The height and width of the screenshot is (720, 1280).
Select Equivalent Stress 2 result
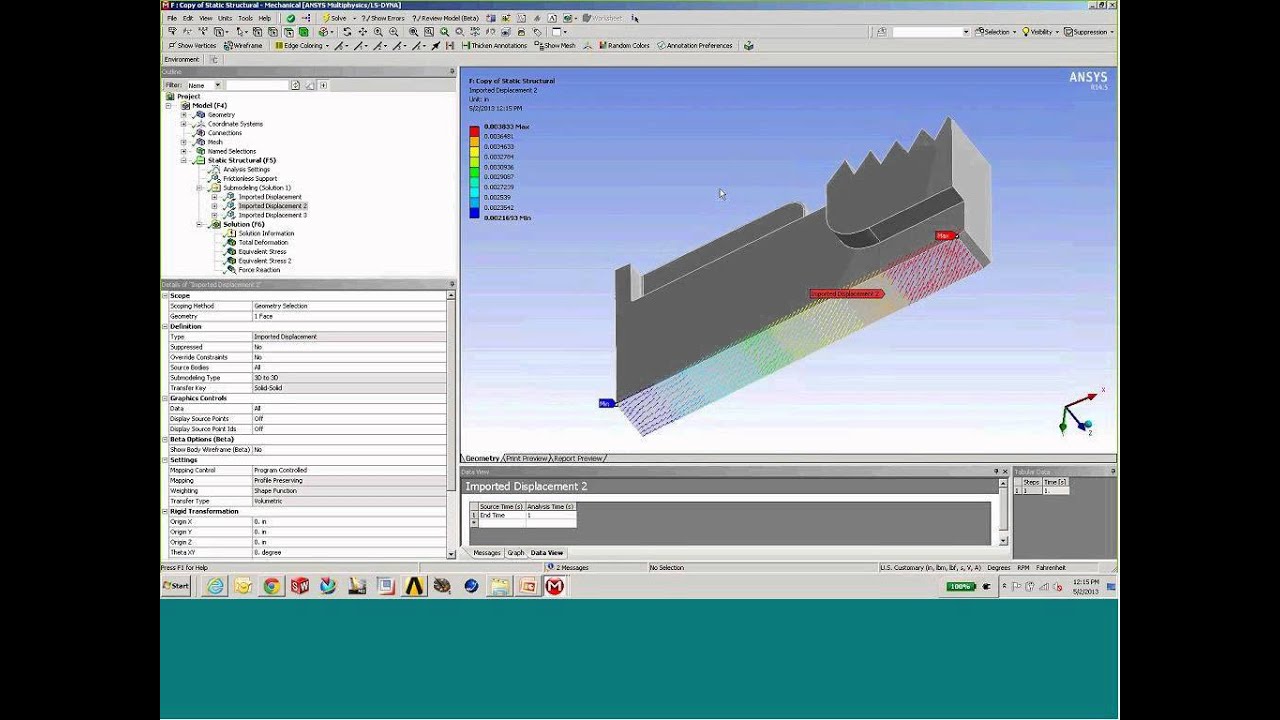tap(264, 260)
